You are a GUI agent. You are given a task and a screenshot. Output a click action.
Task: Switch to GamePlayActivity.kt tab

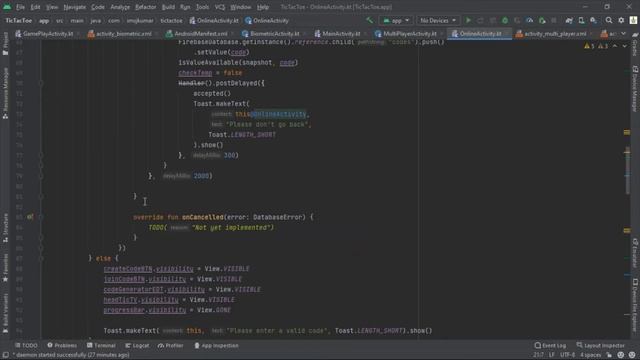point(44,34)
